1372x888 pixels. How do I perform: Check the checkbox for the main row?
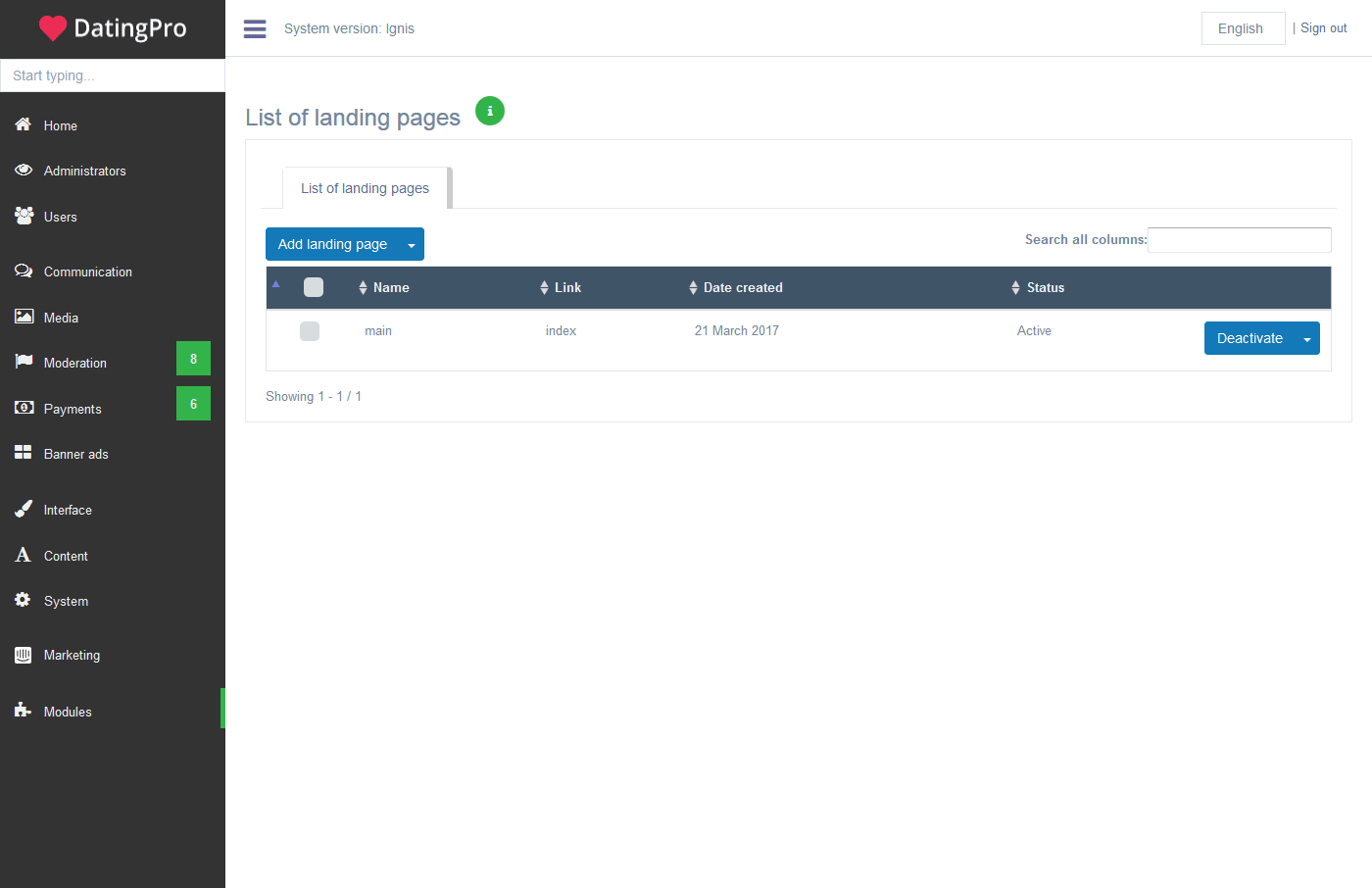[310, 331]
